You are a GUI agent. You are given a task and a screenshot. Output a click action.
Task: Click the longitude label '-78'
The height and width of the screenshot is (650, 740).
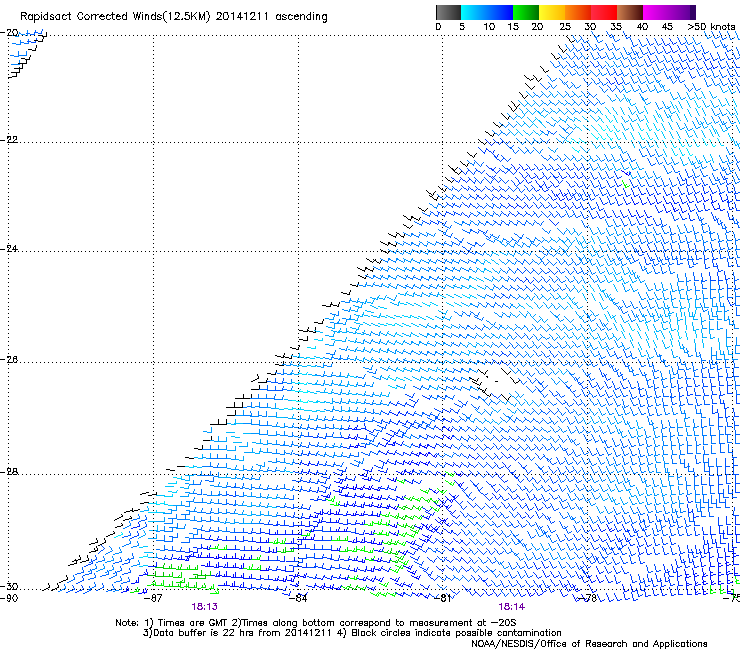[588, 599]
